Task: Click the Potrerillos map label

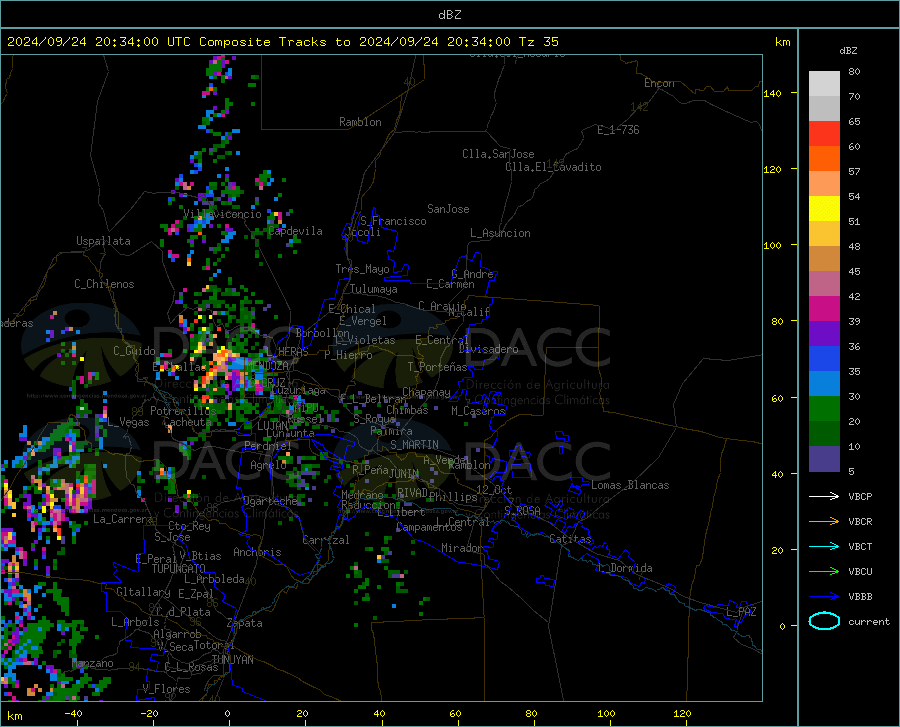Action: [x=183, y=411]
